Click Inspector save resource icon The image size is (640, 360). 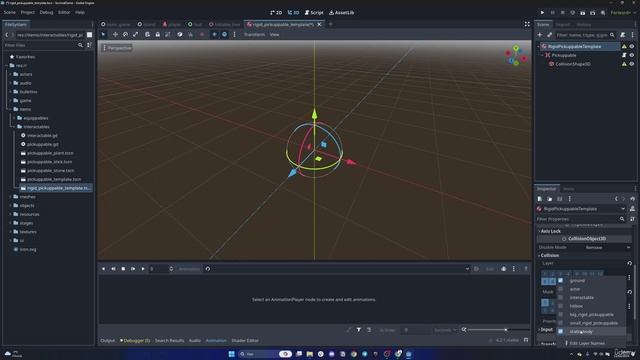[560, 199]
